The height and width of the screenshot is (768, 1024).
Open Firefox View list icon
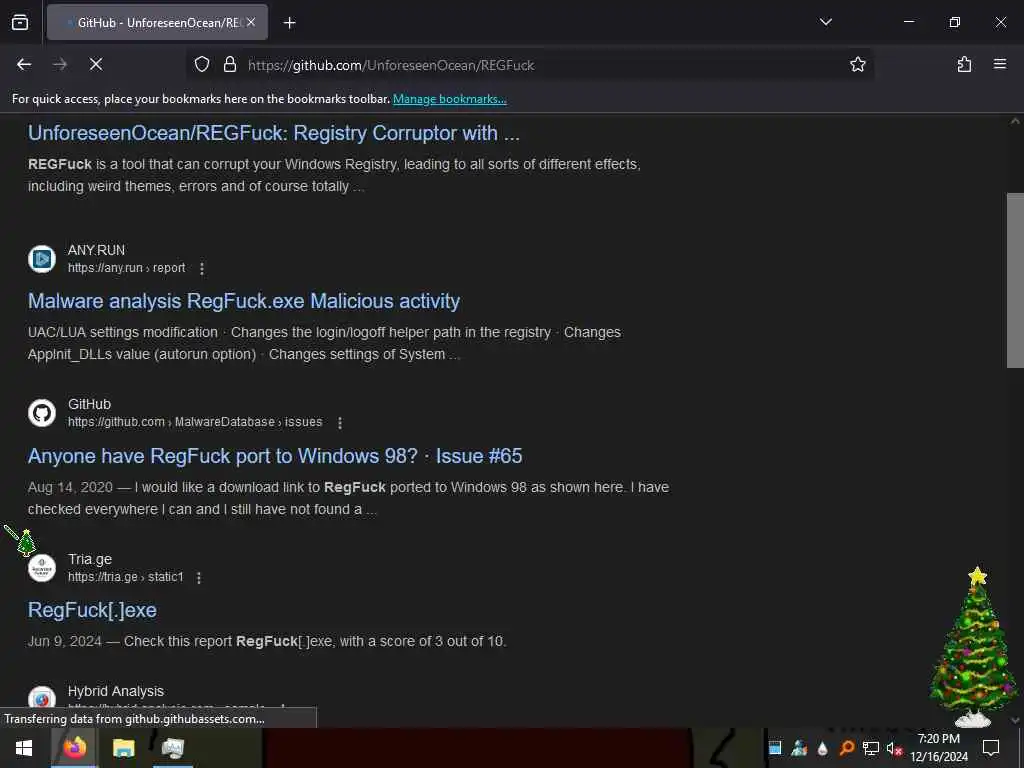[x=20, y=23]
